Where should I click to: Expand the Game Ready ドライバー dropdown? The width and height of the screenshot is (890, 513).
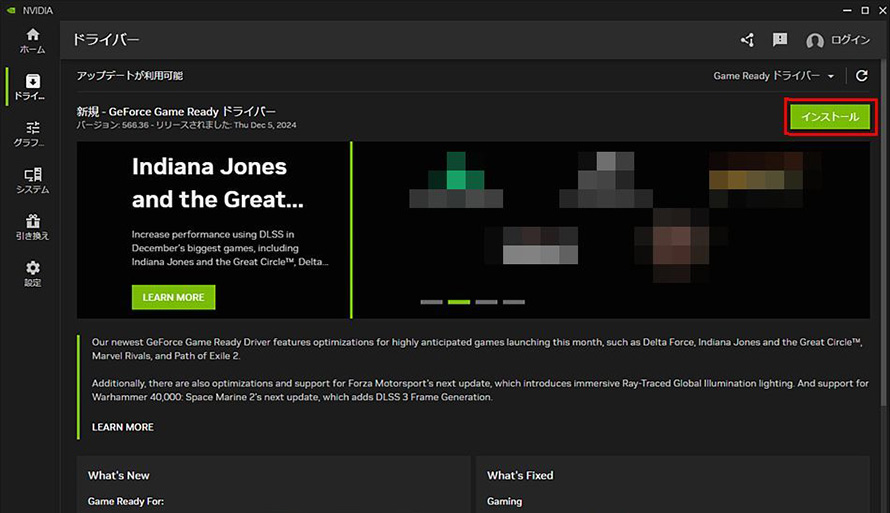[x=773, y=76]
